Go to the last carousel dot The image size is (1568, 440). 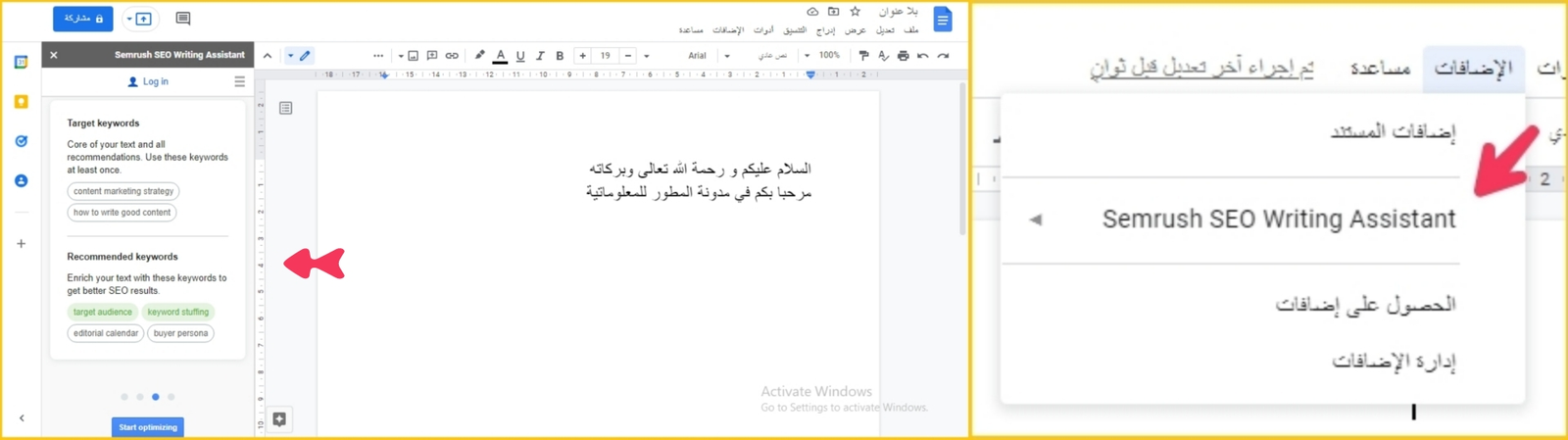(171, 397)
